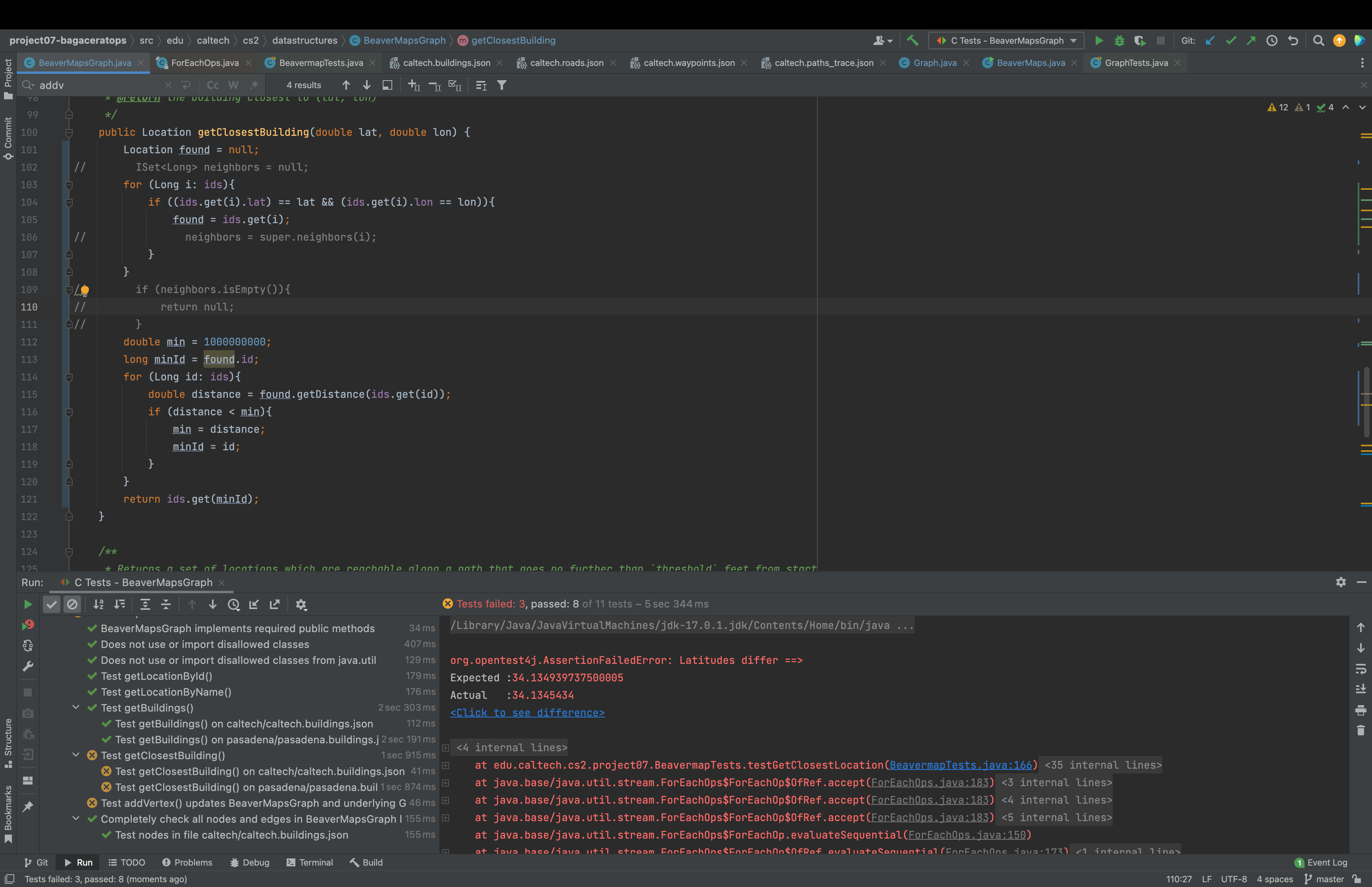The width and height of the screenshot is (1372, 887).
Task: Open the Terminal tool window tab
Action: (310, 862)
